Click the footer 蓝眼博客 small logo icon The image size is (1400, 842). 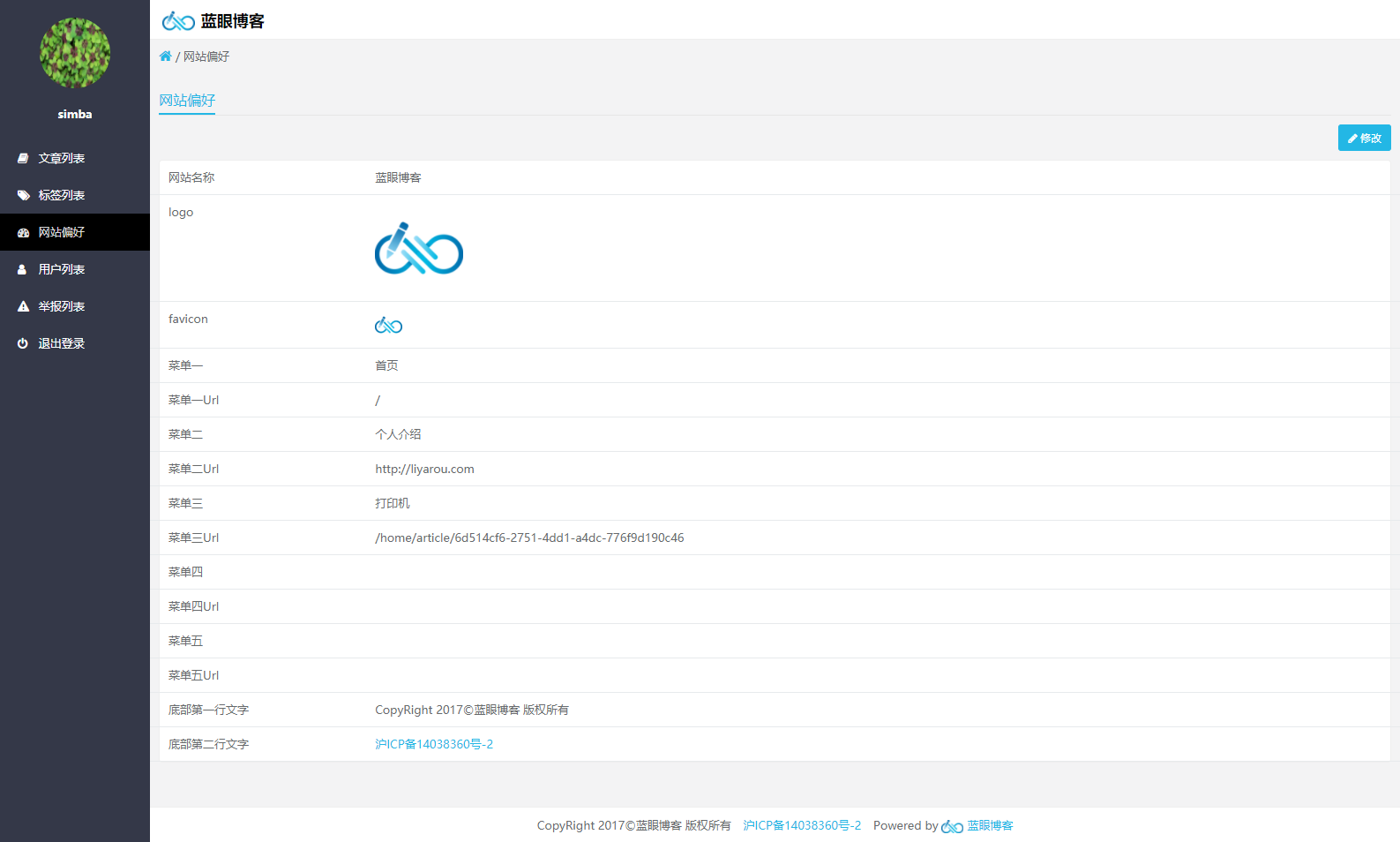pos(952,826)
